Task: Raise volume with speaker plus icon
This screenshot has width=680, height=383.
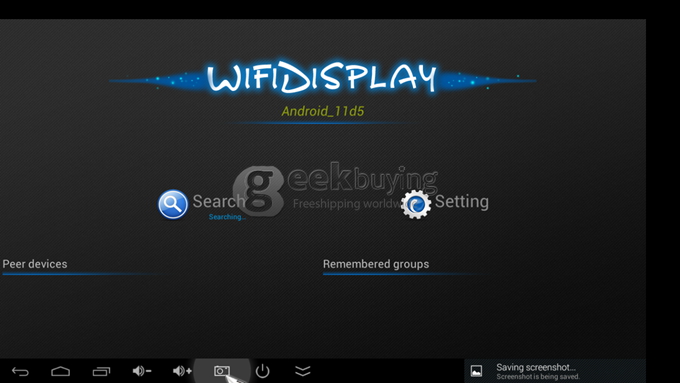Action: click(x=182, y=371)
